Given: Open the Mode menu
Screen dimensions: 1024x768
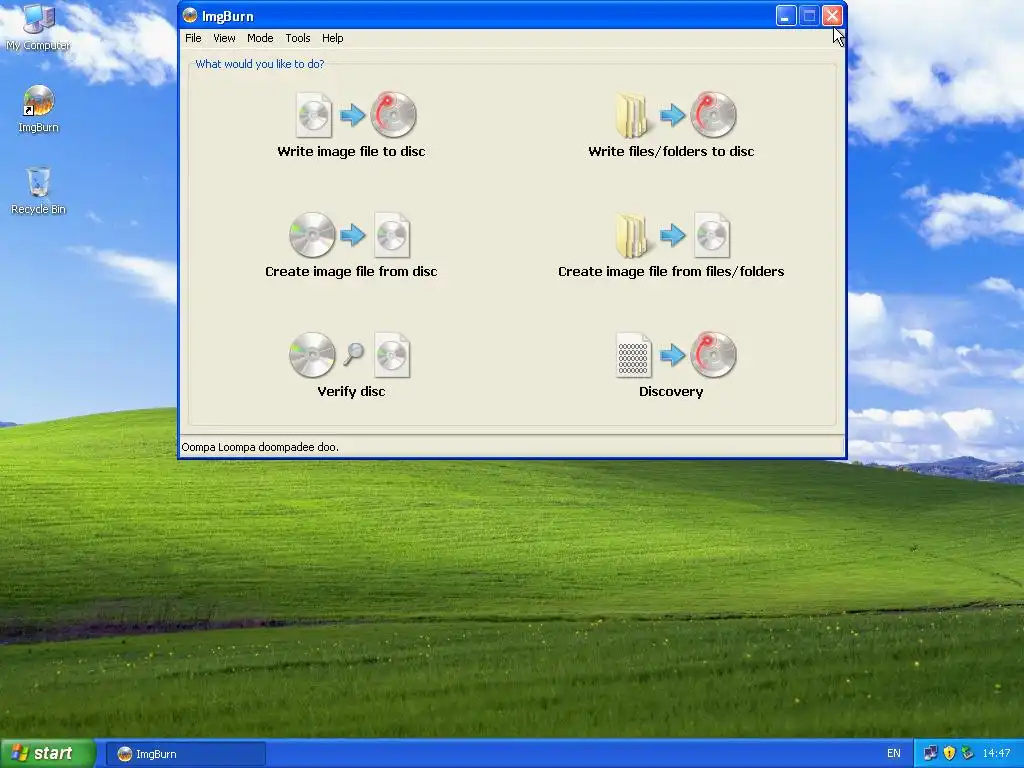Looking at the screenshot, I should coord(260,38).
